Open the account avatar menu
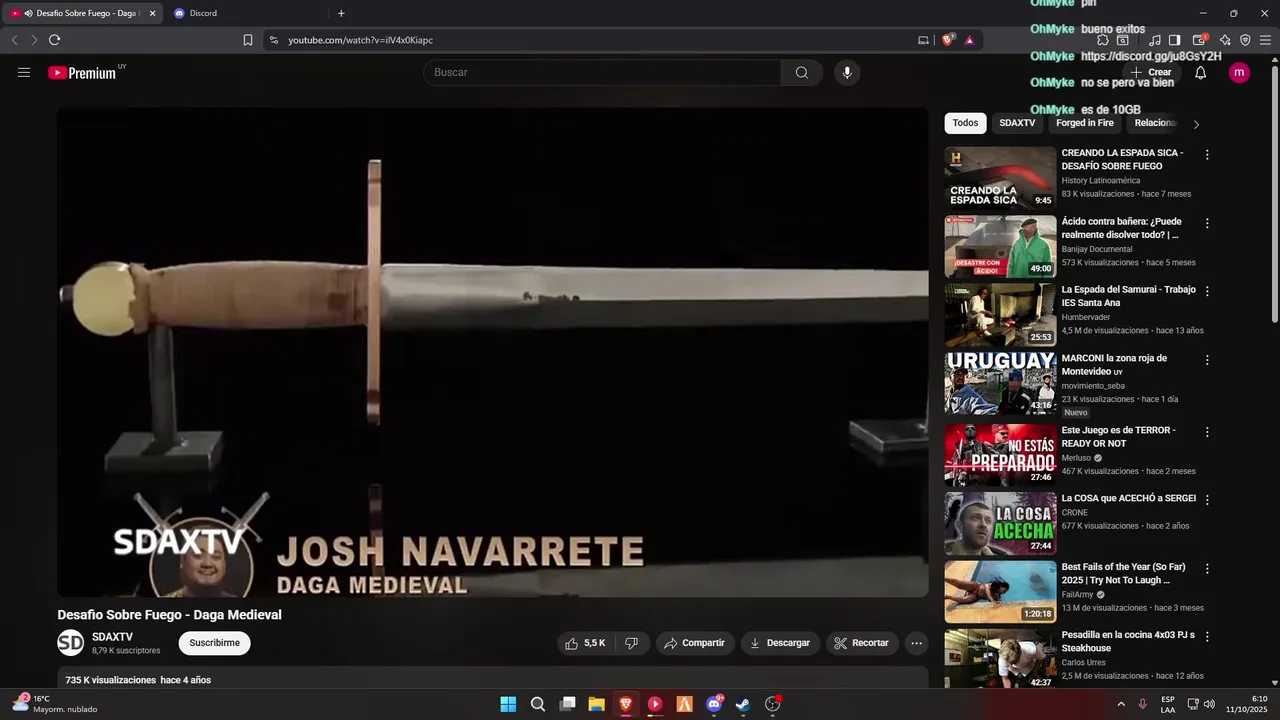Screen dimensions: 1280x720 click(1239, 73)
